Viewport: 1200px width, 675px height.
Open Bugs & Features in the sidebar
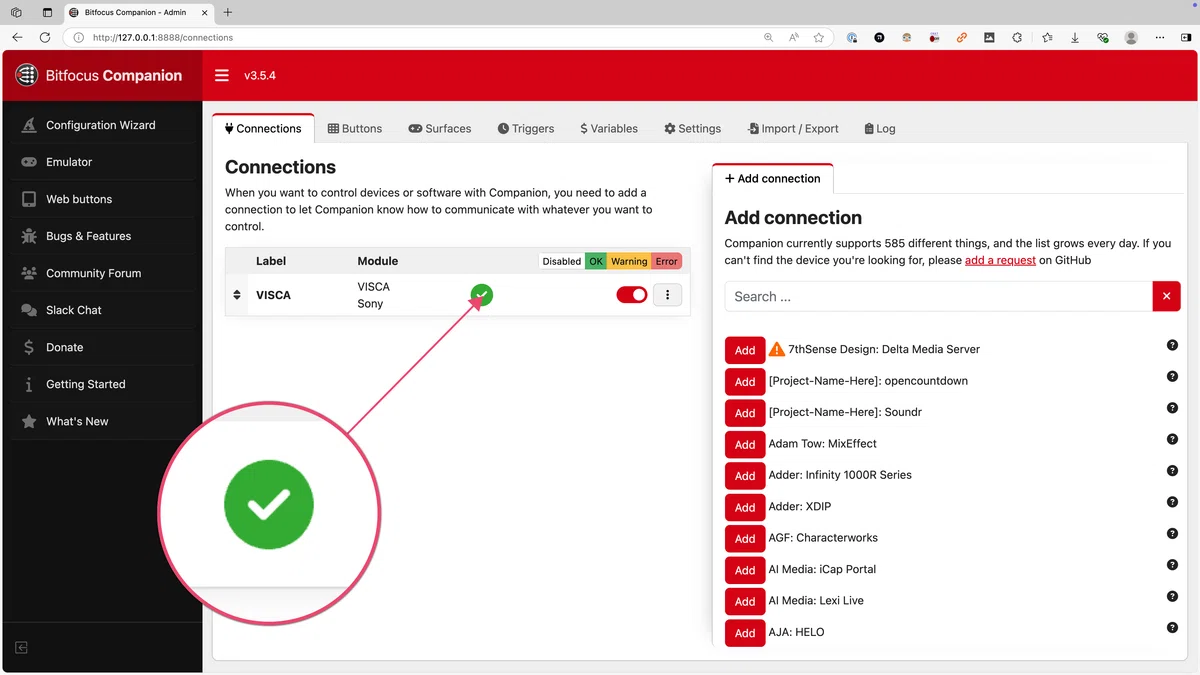[x=101, y=236]
